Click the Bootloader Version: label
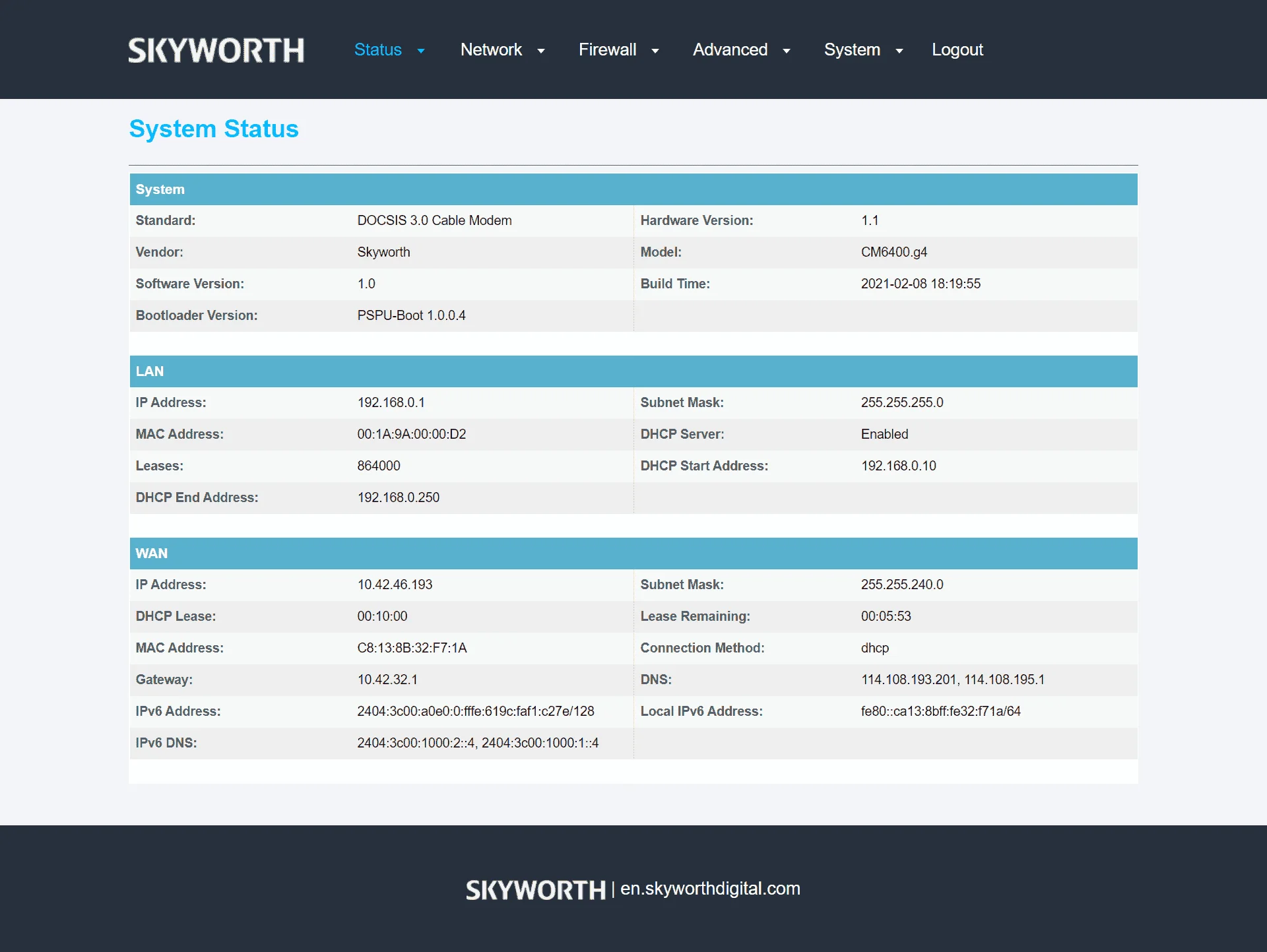1267x952 pixels. pos(197,315)
